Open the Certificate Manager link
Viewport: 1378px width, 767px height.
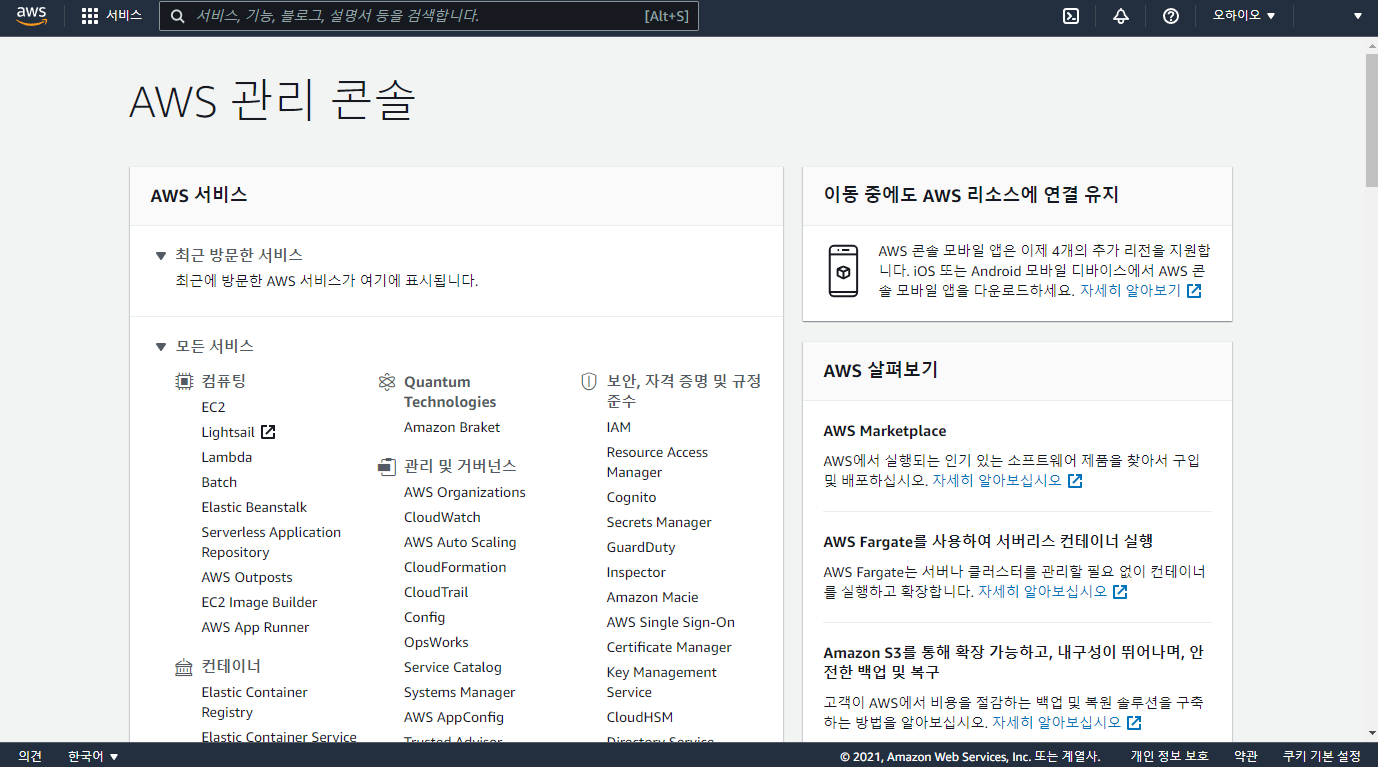[669, 647]
